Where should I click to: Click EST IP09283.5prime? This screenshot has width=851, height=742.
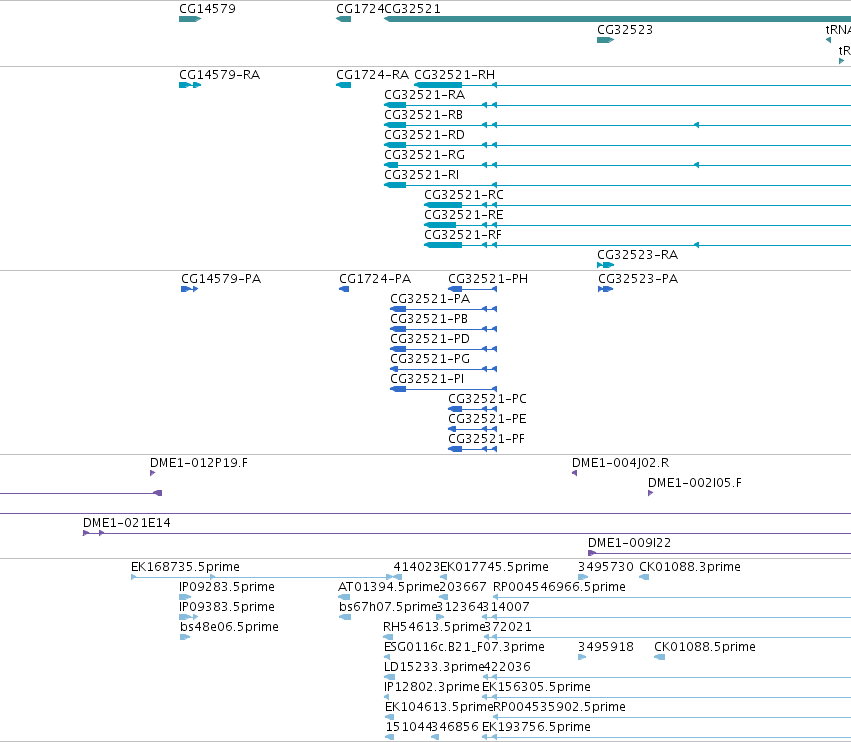[x=227, y=587]
